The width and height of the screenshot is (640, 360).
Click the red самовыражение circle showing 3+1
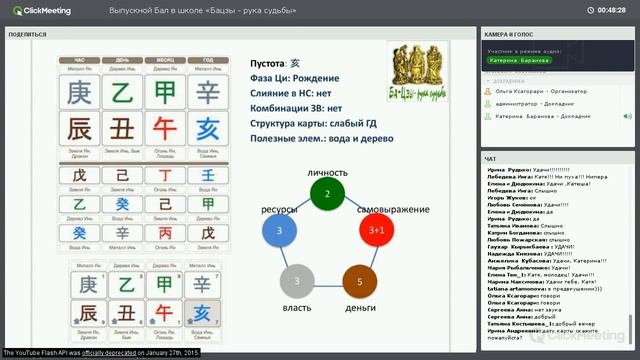point(376,230)
